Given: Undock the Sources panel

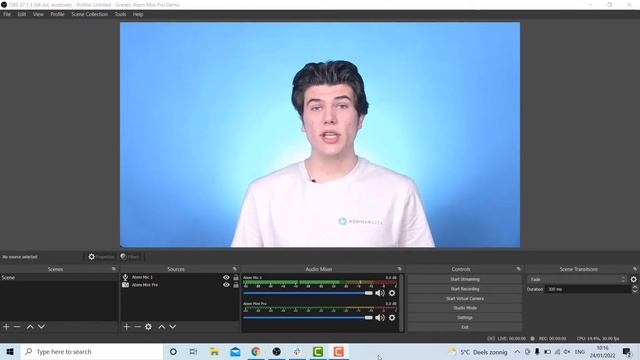Looking at the screenshot, I should (x=235, y=269).
